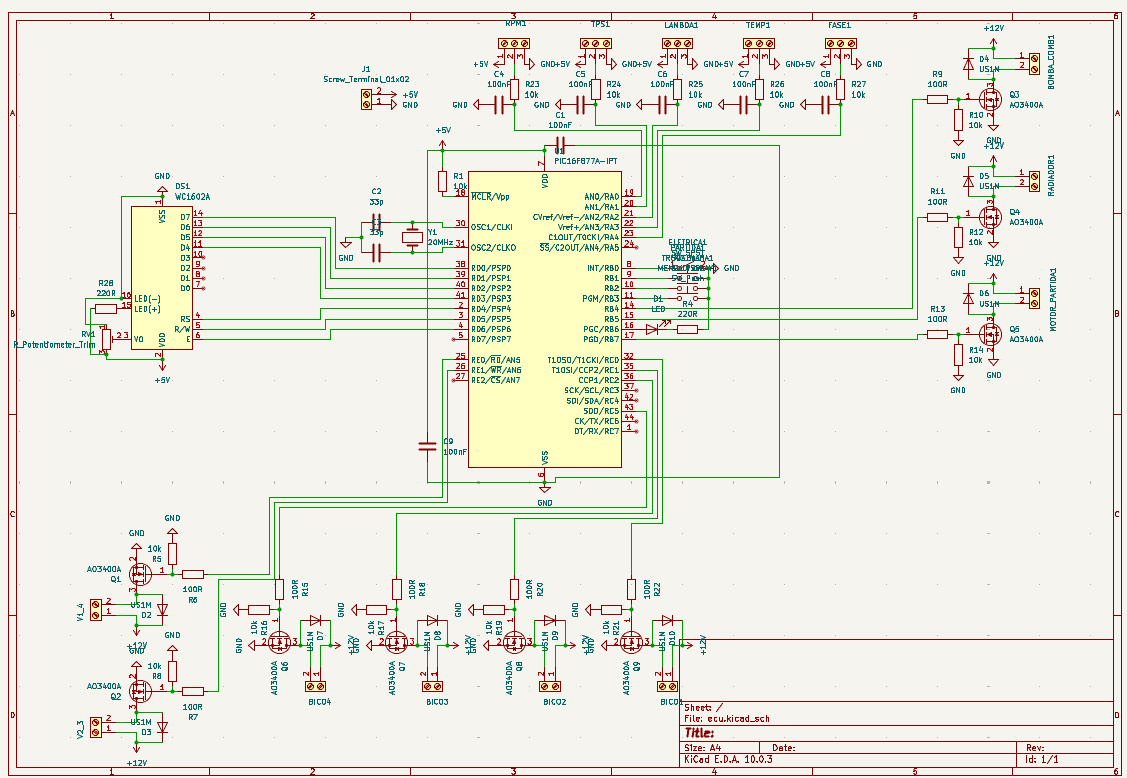Select the R23 10k resistor under RPM1
This screenshot has width=1127, height=778.
515,89
